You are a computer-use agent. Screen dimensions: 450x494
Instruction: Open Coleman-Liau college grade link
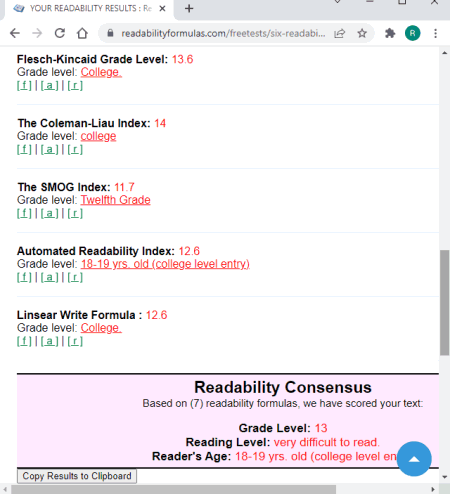tap(98, 136)
